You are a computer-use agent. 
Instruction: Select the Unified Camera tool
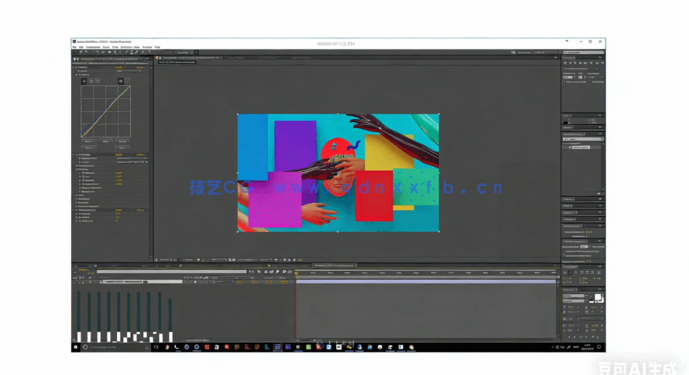click(98, 52)
